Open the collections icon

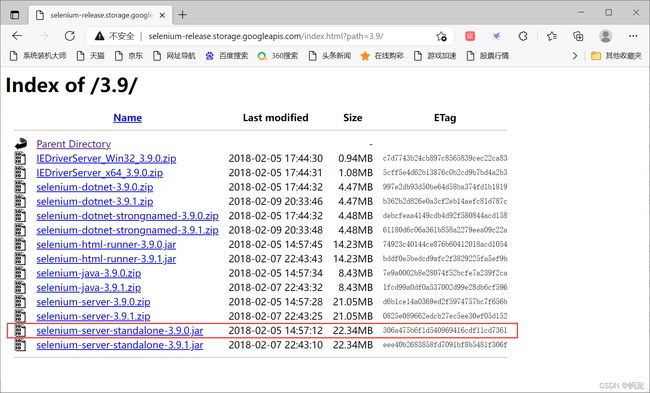578,36
